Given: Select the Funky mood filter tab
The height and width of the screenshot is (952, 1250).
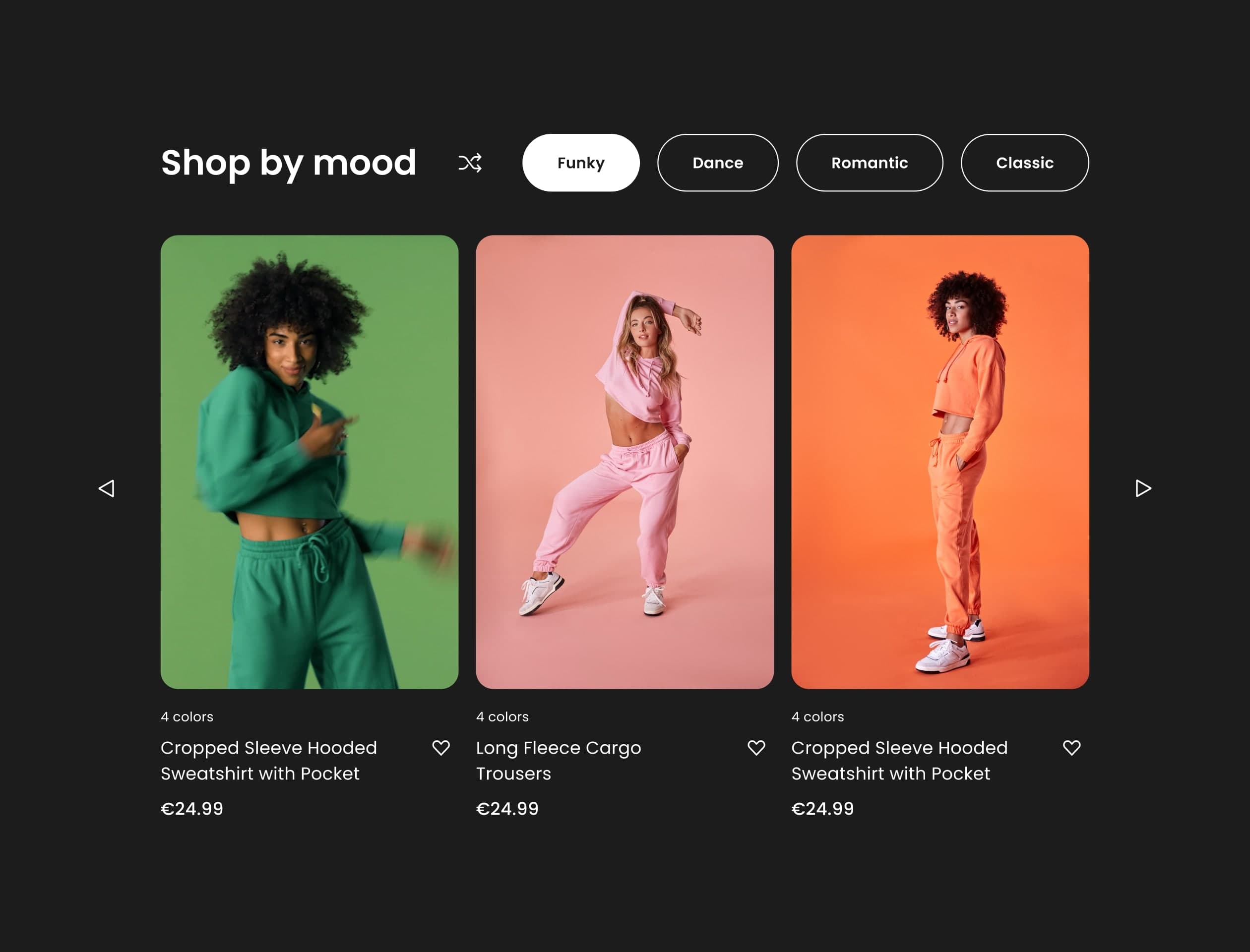Looking at the screenshot, I should coord(581,163).
